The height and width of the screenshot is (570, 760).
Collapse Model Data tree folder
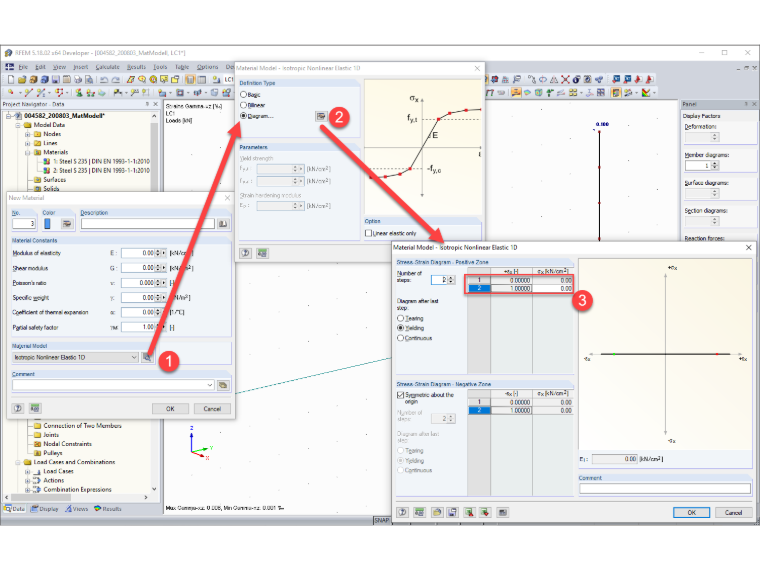[18, 125]
